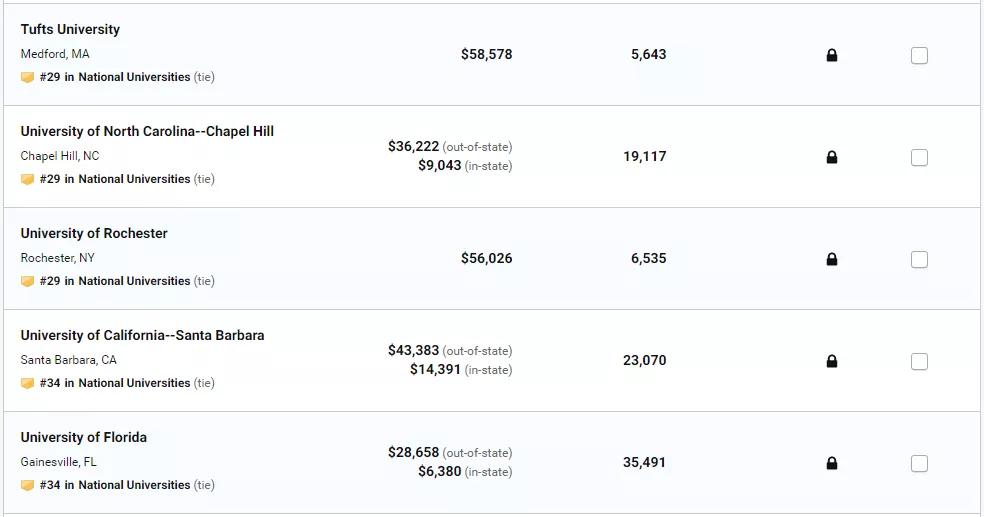The height and width of the screenshot is (517, 984).
Task: Click the gold ranking badge under Tufts University
Action: pos(27,77)
